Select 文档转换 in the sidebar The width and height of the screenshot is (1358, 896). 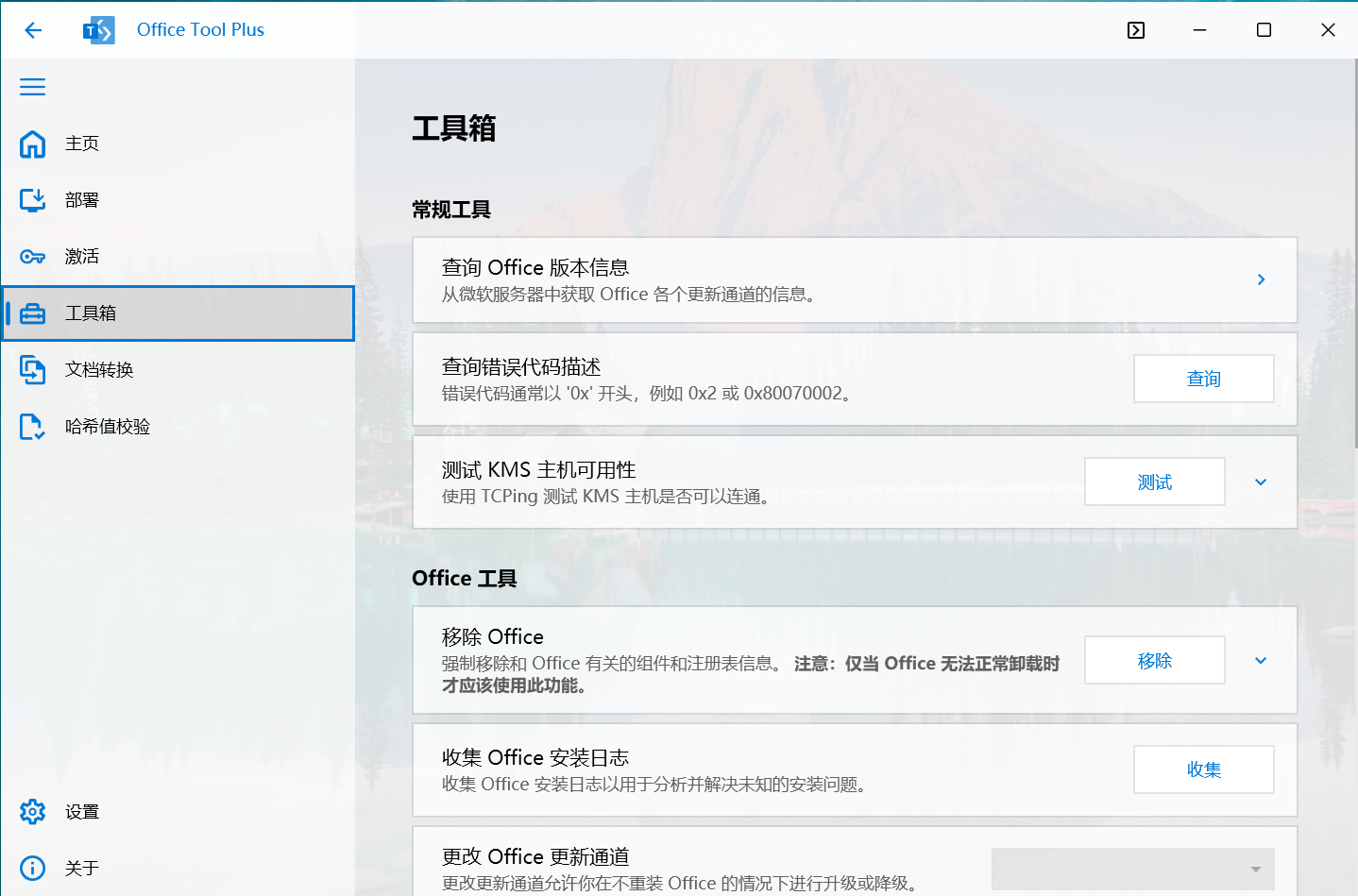coord(178,370)
